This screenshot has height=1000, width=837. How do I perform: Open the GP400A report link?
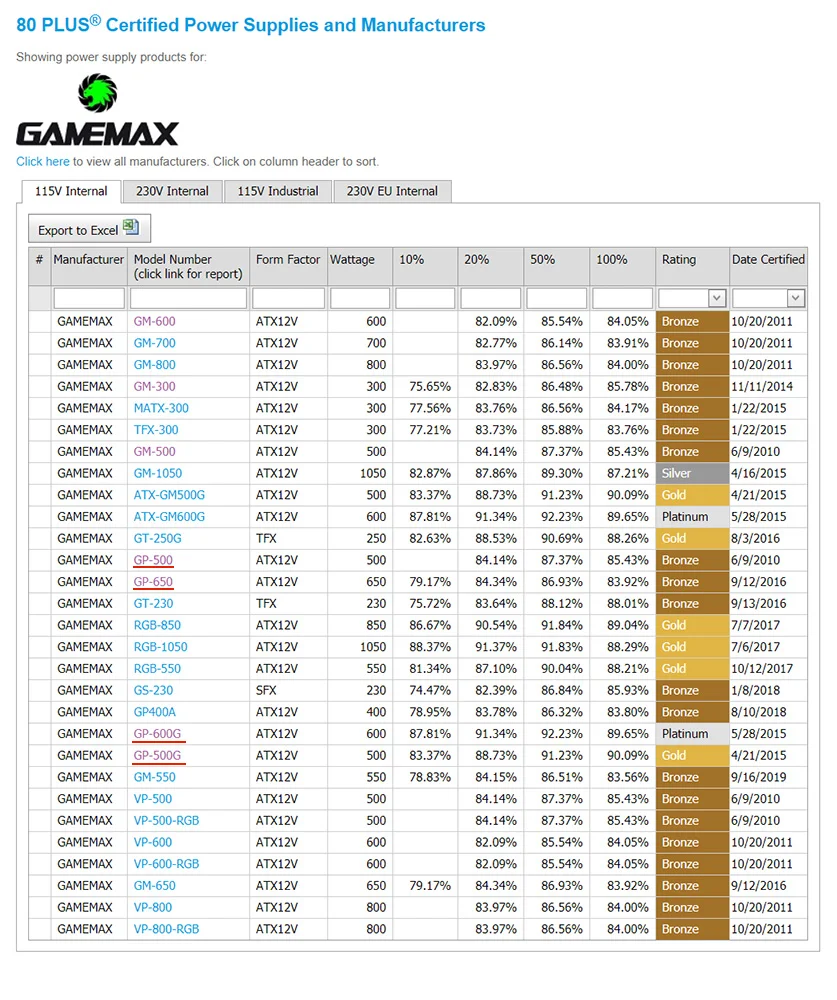[x=154, y=712]
